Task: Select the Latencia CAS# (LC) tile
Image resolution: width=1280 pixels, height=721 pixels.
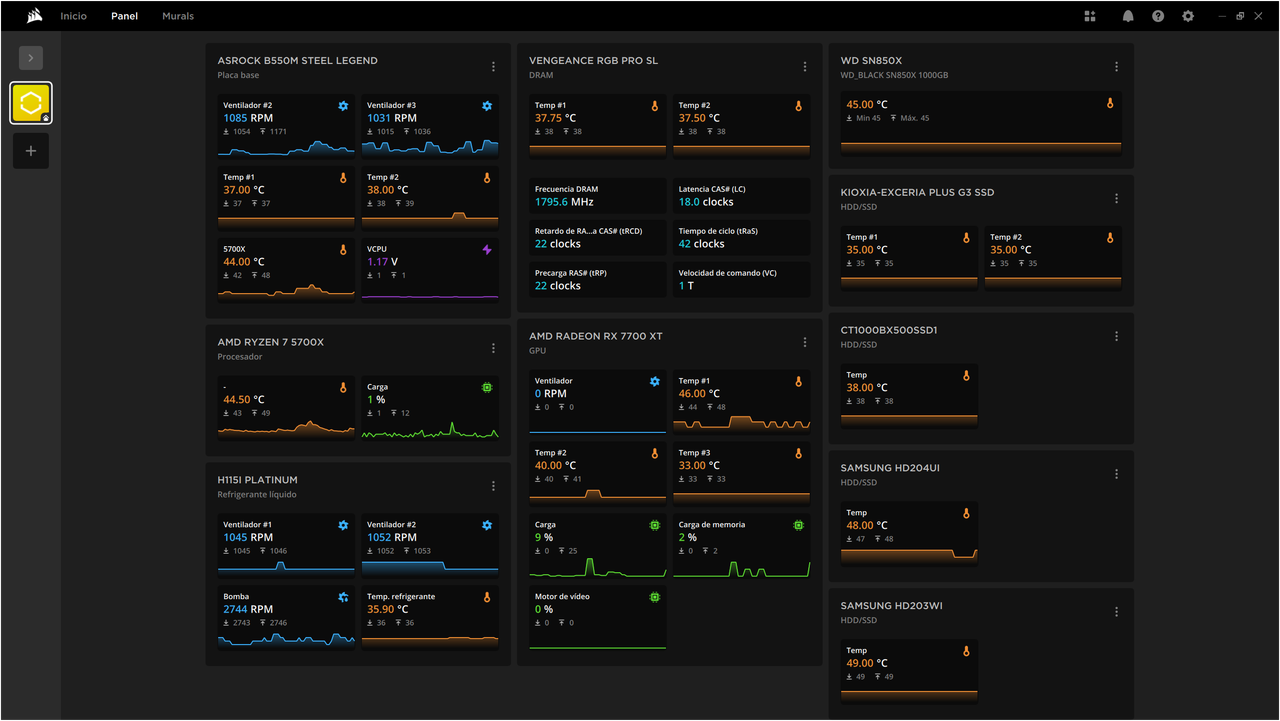Action: click(741, 196)
